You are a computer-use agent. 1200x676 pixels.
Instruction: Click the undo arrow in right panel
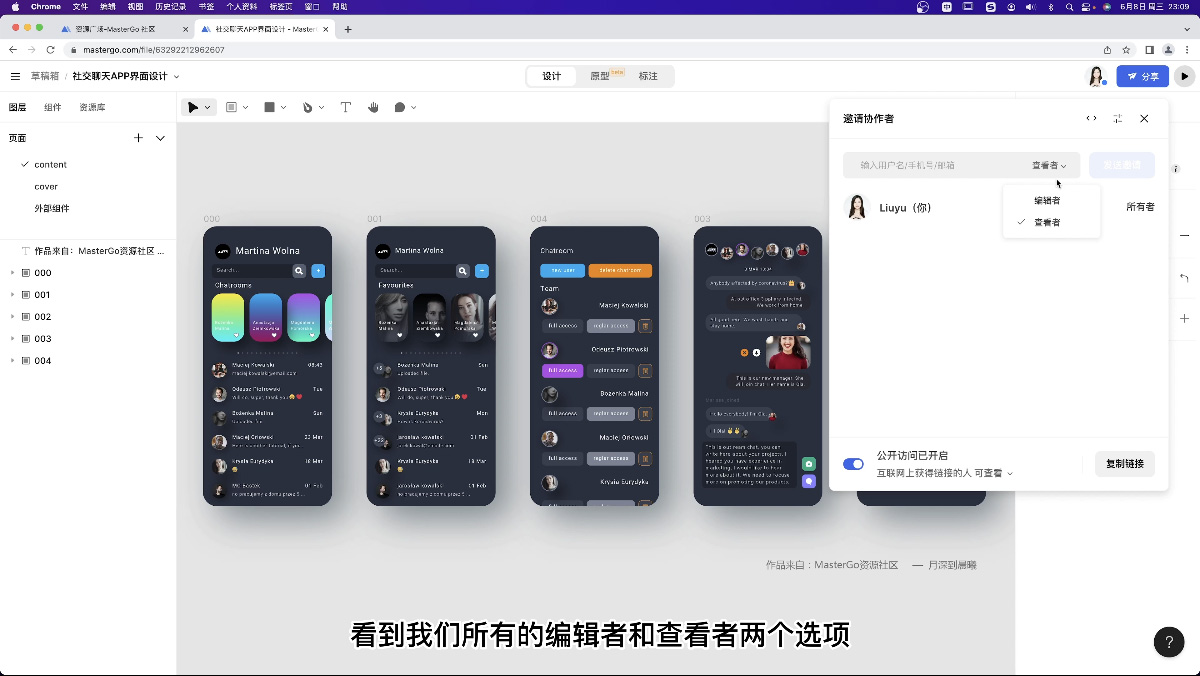[x=1184, y=278]
